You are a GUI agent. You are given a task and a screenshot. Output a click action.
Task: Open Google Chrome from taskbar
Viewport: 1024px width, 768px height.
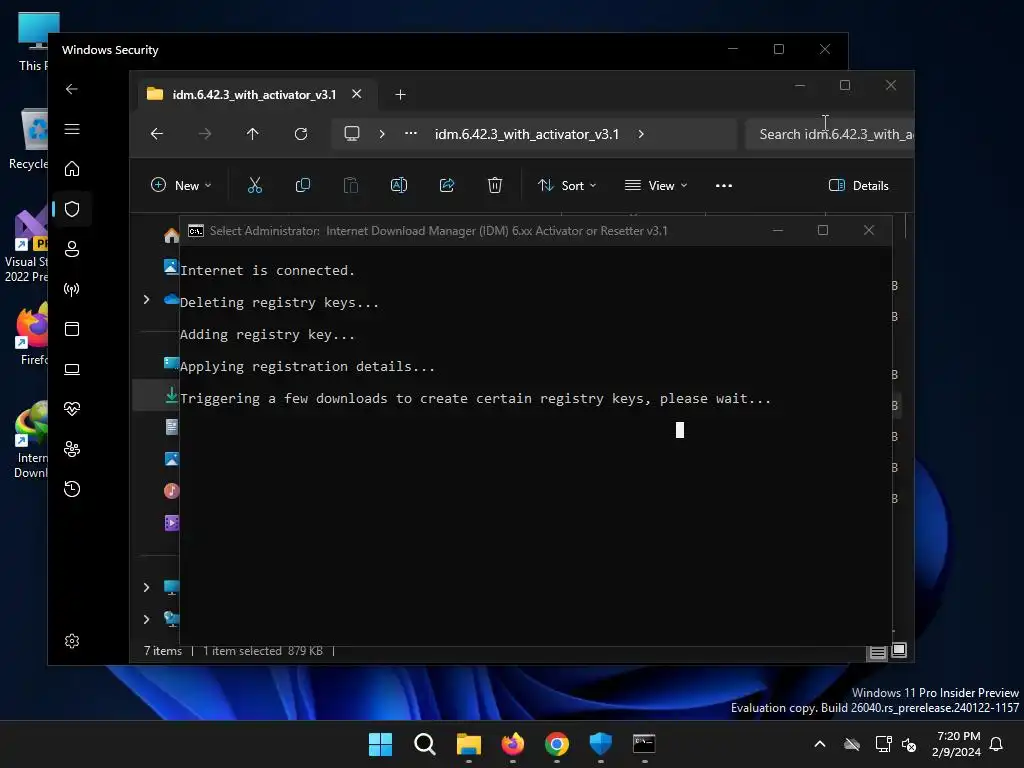[x=557, y=744]
